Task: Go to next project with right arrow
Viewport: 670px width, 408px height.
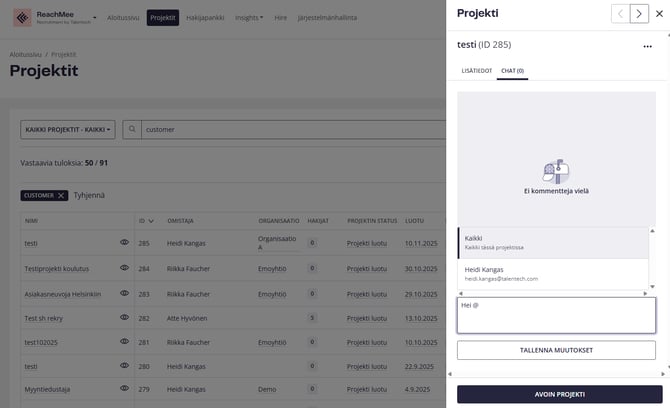Action: pyautogui.click(x=639, y=14)
